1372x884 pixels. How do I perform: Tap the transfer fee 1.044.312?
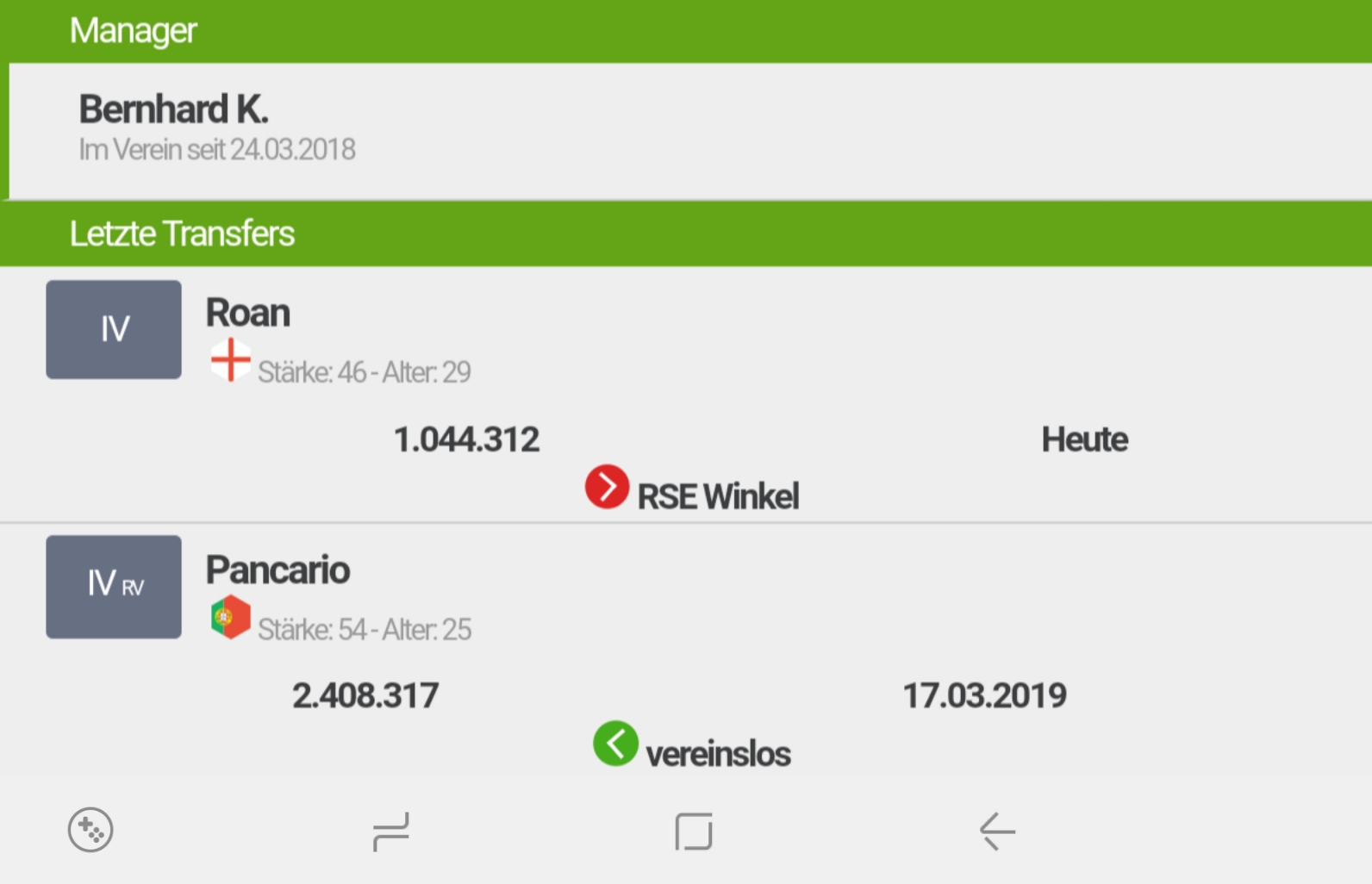click(466, 439)
